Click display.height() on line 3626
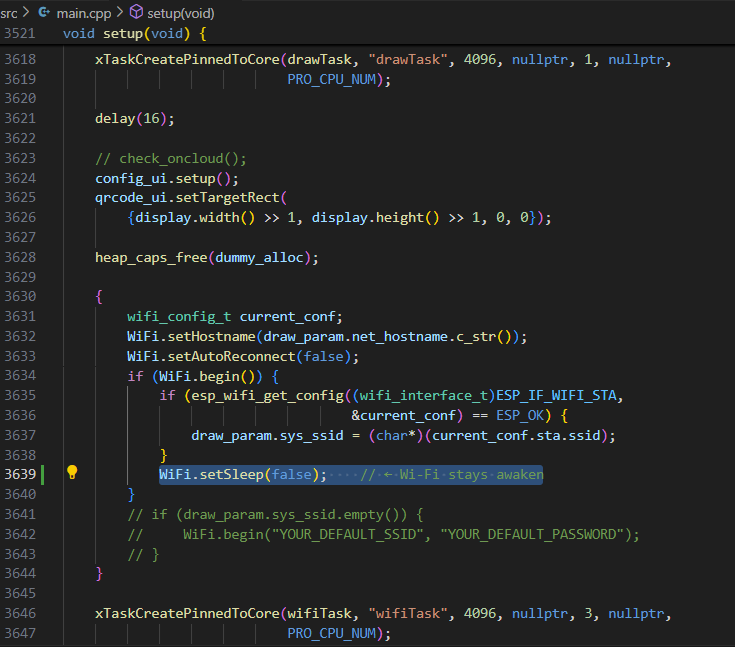Viewport: 735px width, 647px height. 375,218
